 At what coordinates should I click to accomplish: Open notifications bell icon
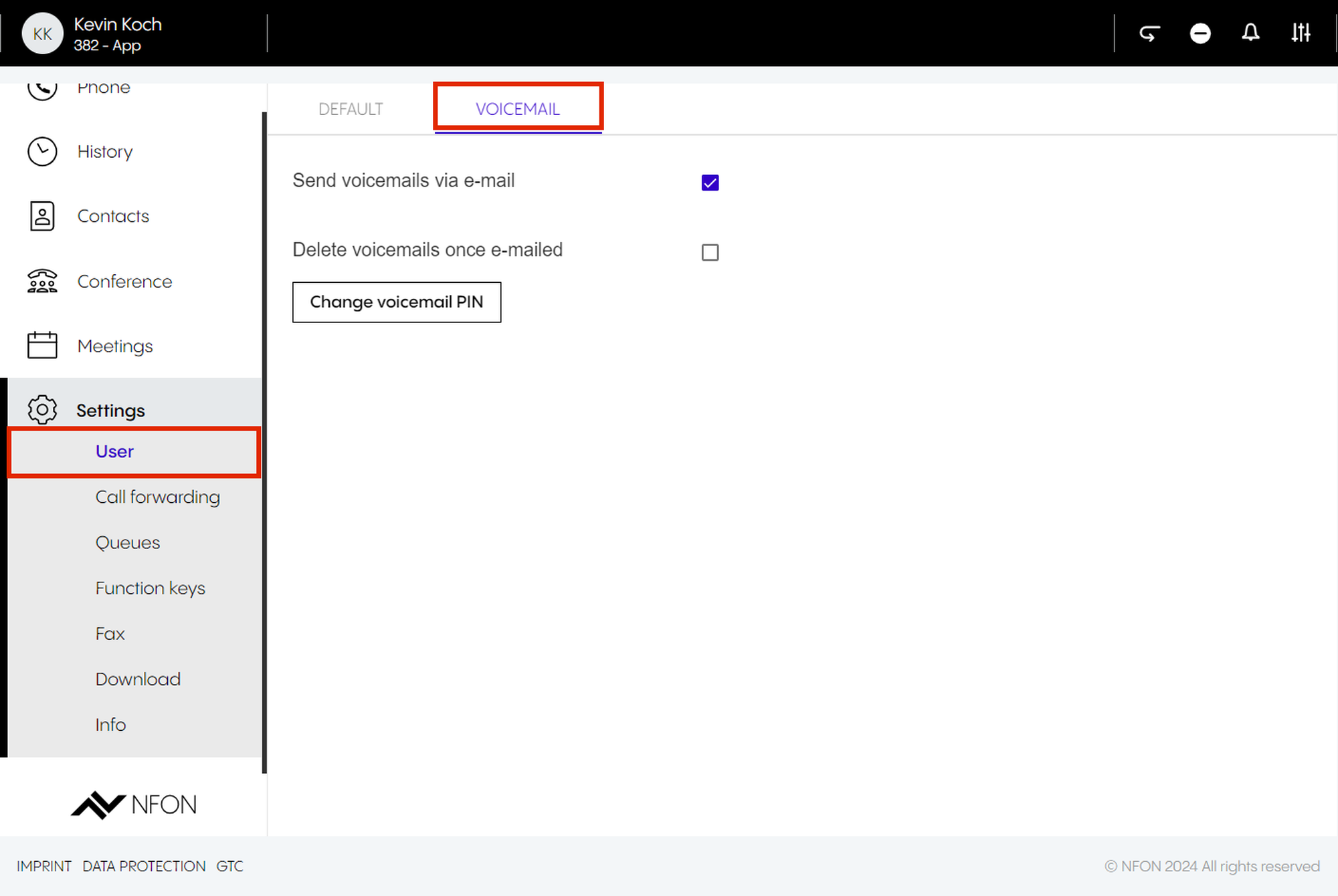[x=1250, y=33]
